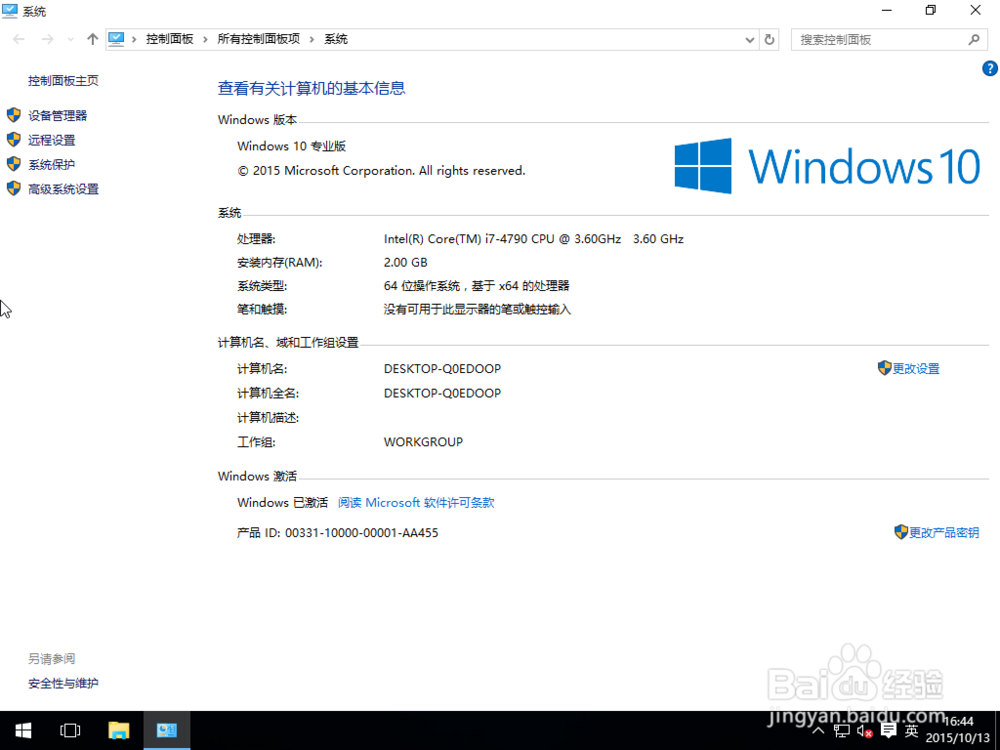Expand hidden icons in the system tray
This screenshot has width=1000, height=750.
click(x=818, y=730)
